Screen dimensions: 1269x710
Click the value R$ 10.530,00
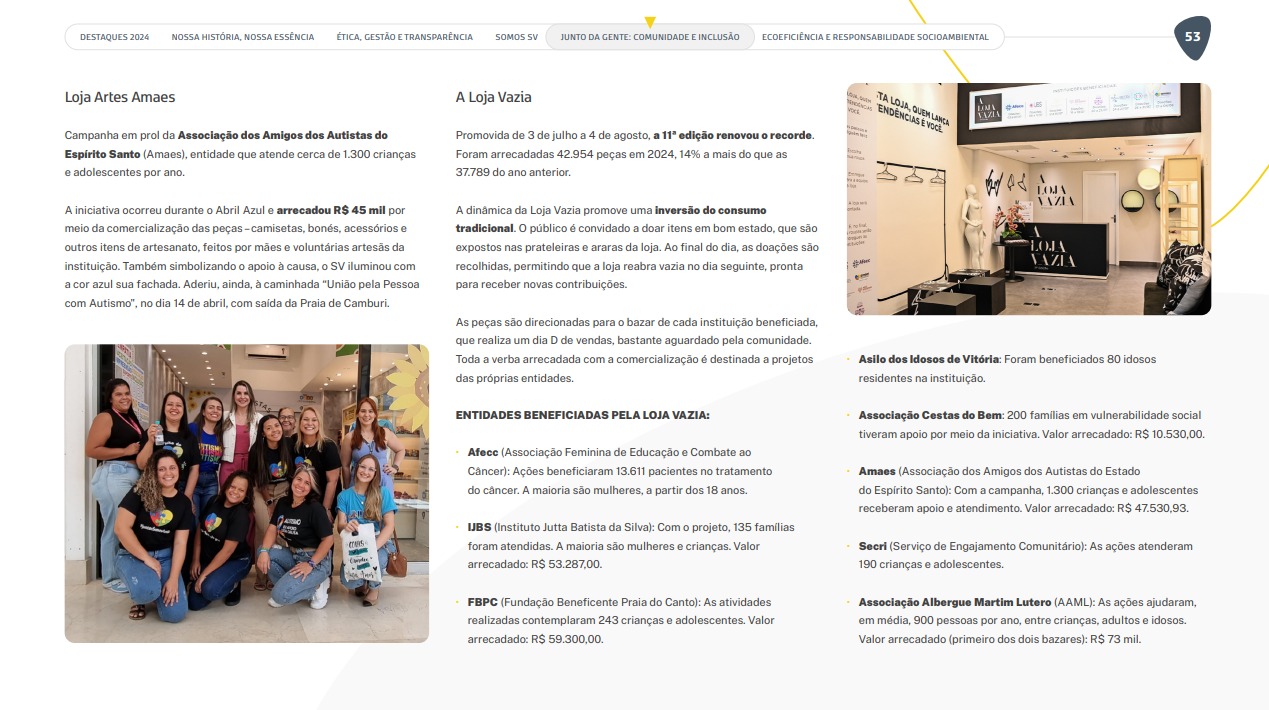pos(1170,434)
